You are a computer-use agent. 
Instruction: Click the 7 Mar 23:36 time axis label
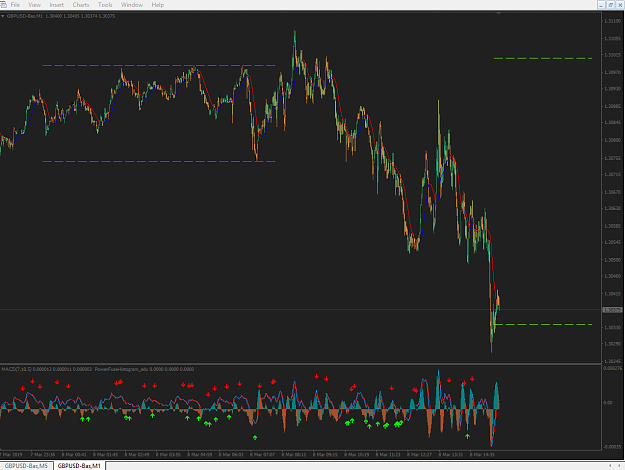pos(43,454)
